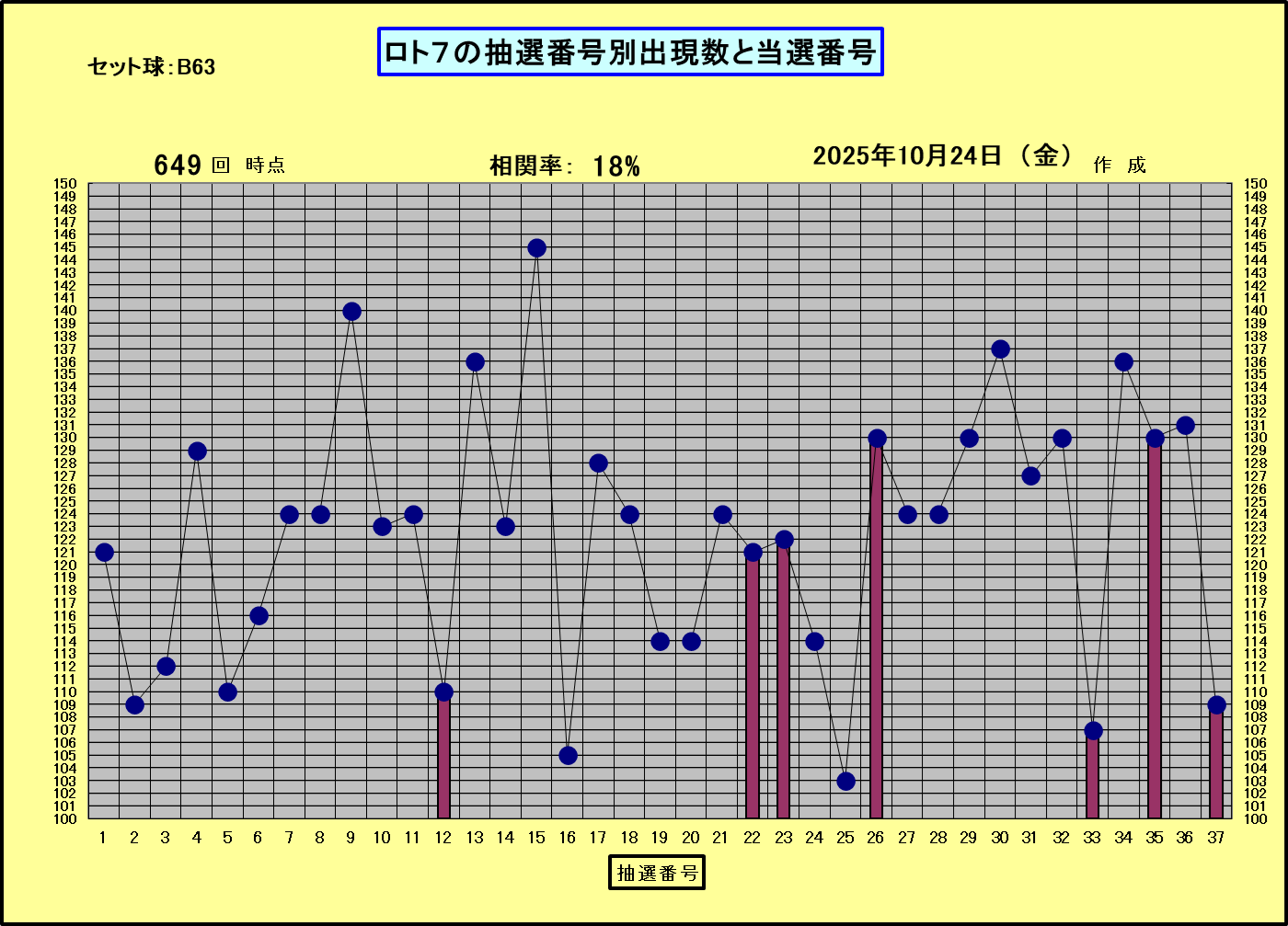Image resolution: width=1288 pixels, height=926 pixels.
Task: Click the maroon bar for number 37
Action: (1215, 765)
